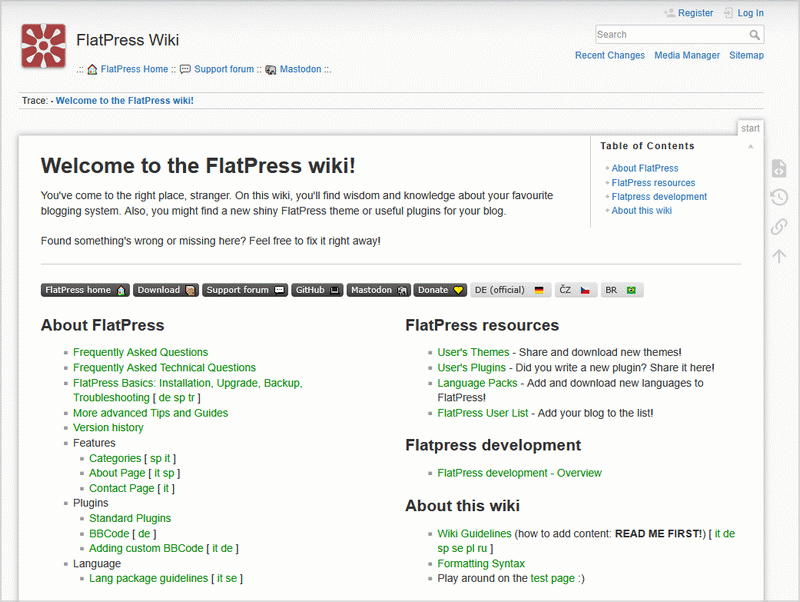
Task: Open Recent Changes page
Action: coord(610,56)
